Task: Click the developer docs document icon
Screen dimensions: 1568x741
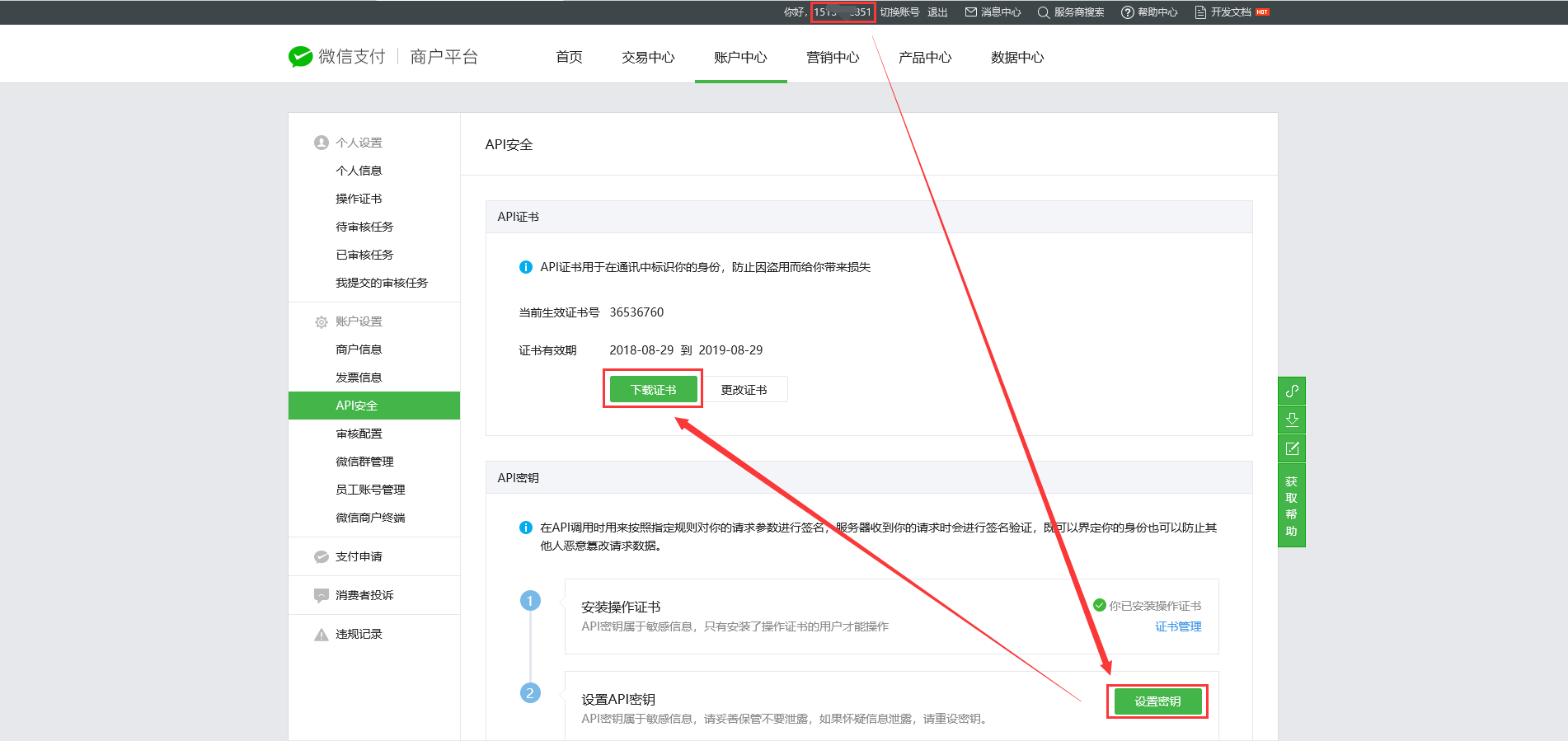Action: point(1200,12)
